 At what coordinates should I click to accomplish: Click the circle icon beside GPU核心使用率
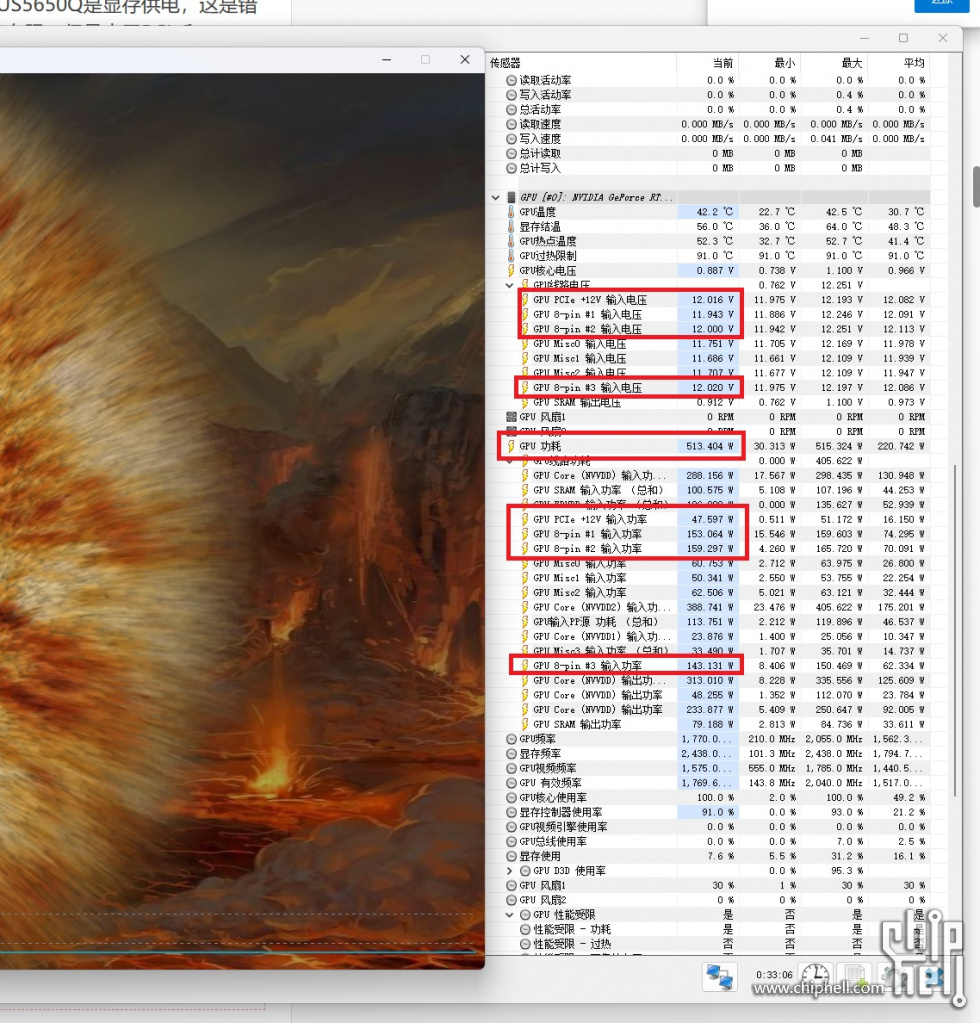[512, 797]
